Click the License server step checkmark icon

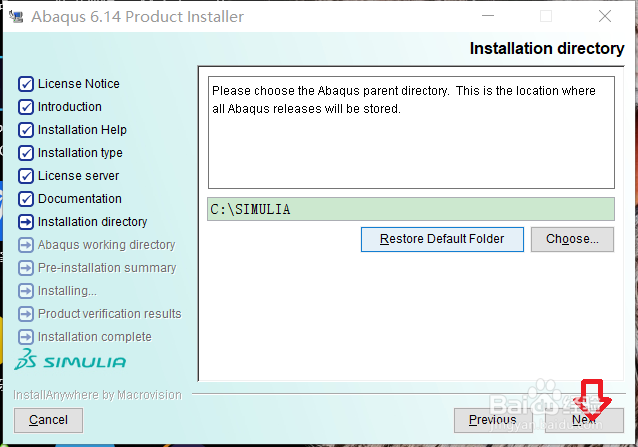(26, 176)
